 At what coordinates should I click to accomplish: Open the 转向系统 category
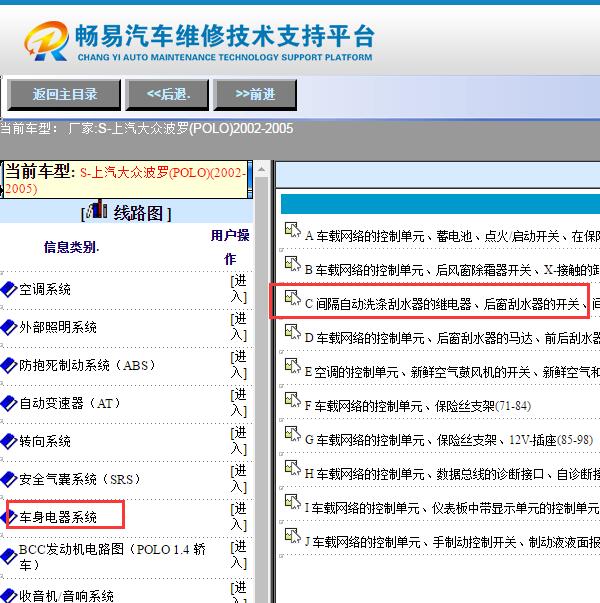pos(45,441)
